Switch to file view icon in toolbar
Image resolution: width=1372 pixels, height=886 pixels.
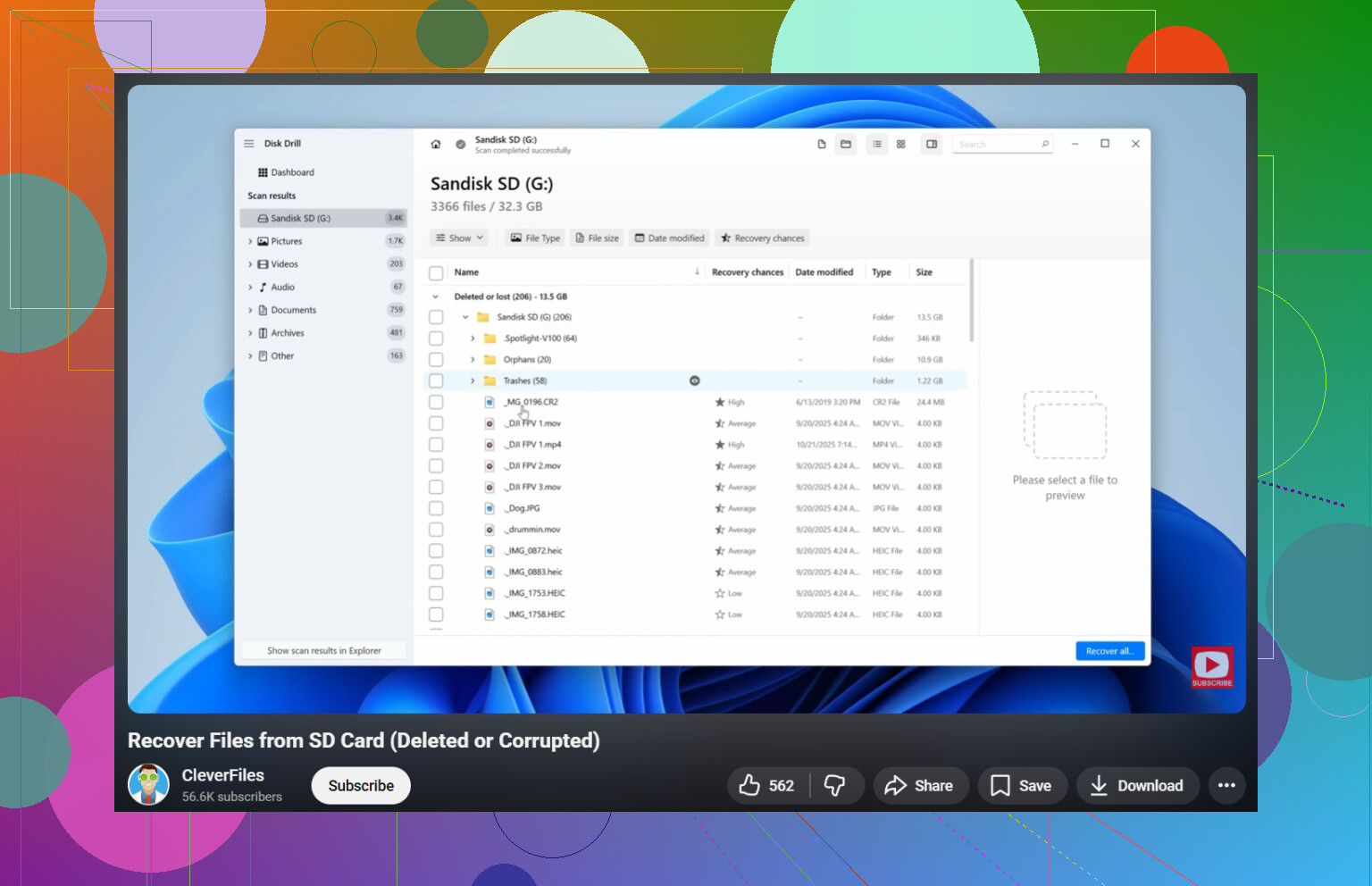pyautogui.click(x=822, y=144)
